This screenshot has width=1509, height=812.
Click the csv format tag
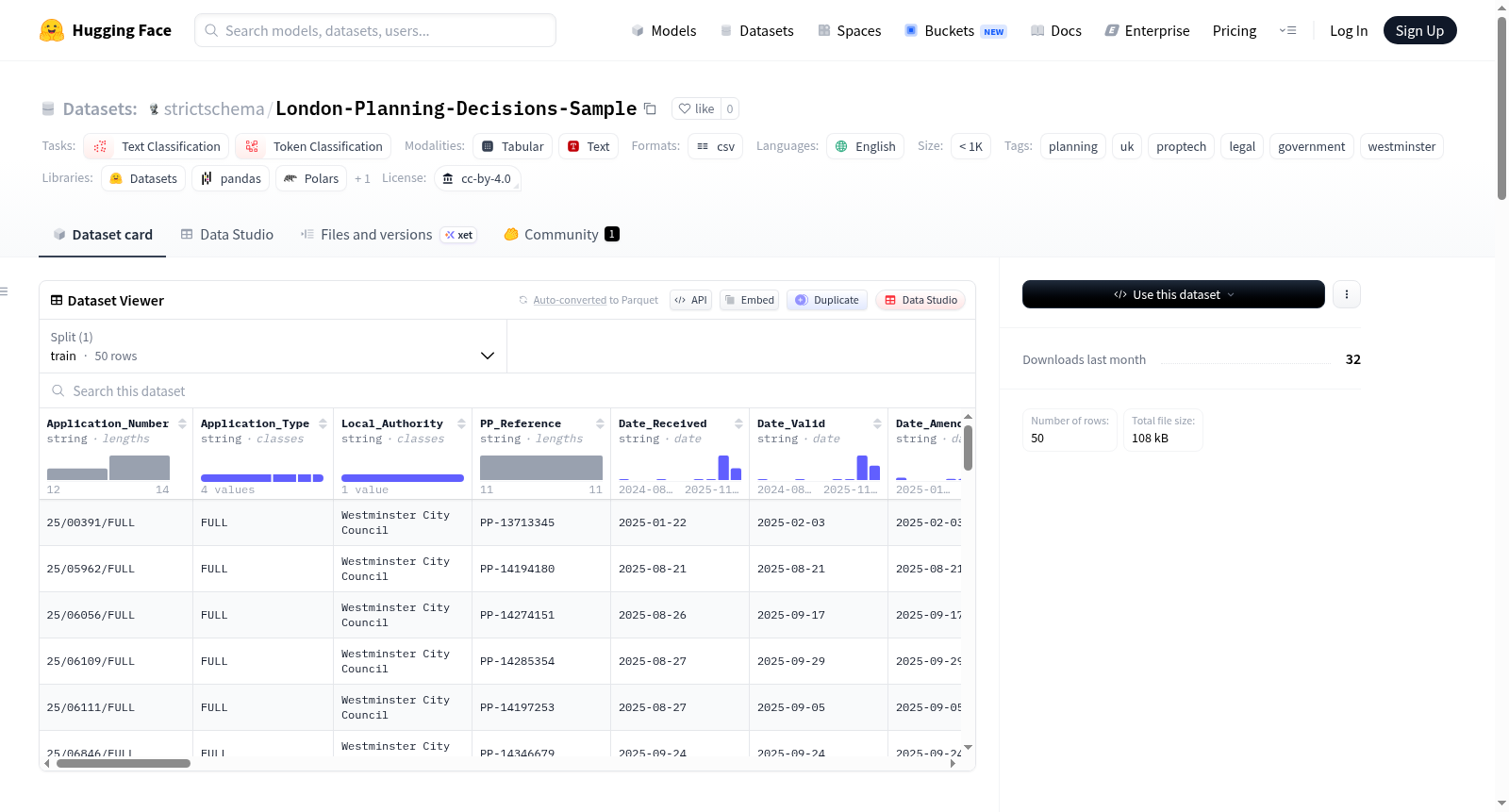(715, 146)
